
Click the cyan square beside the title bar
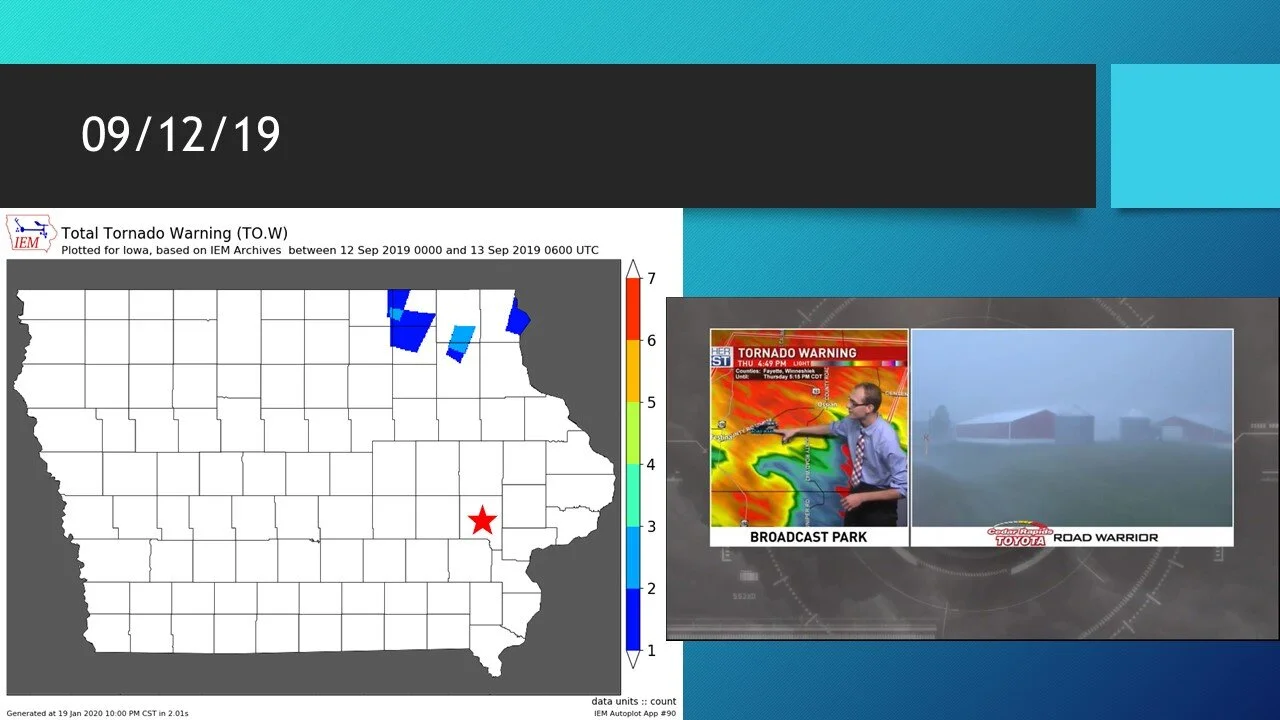pos(1195,136)
